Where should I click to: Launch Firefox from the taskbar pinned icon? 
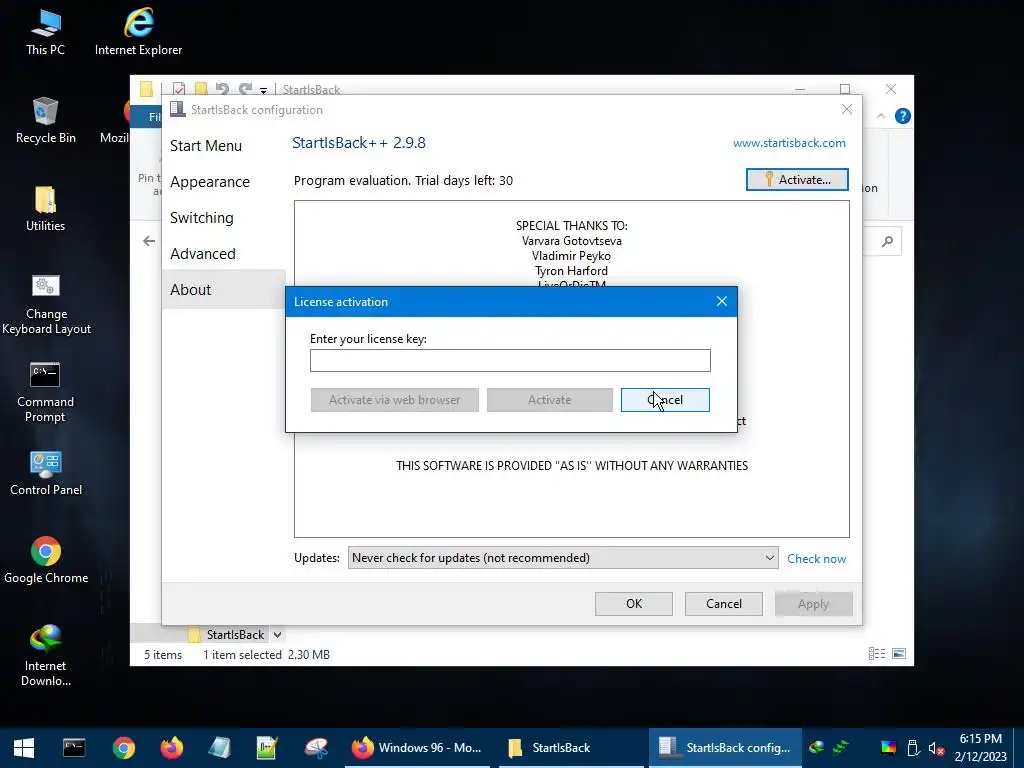(x=172, y=748)
